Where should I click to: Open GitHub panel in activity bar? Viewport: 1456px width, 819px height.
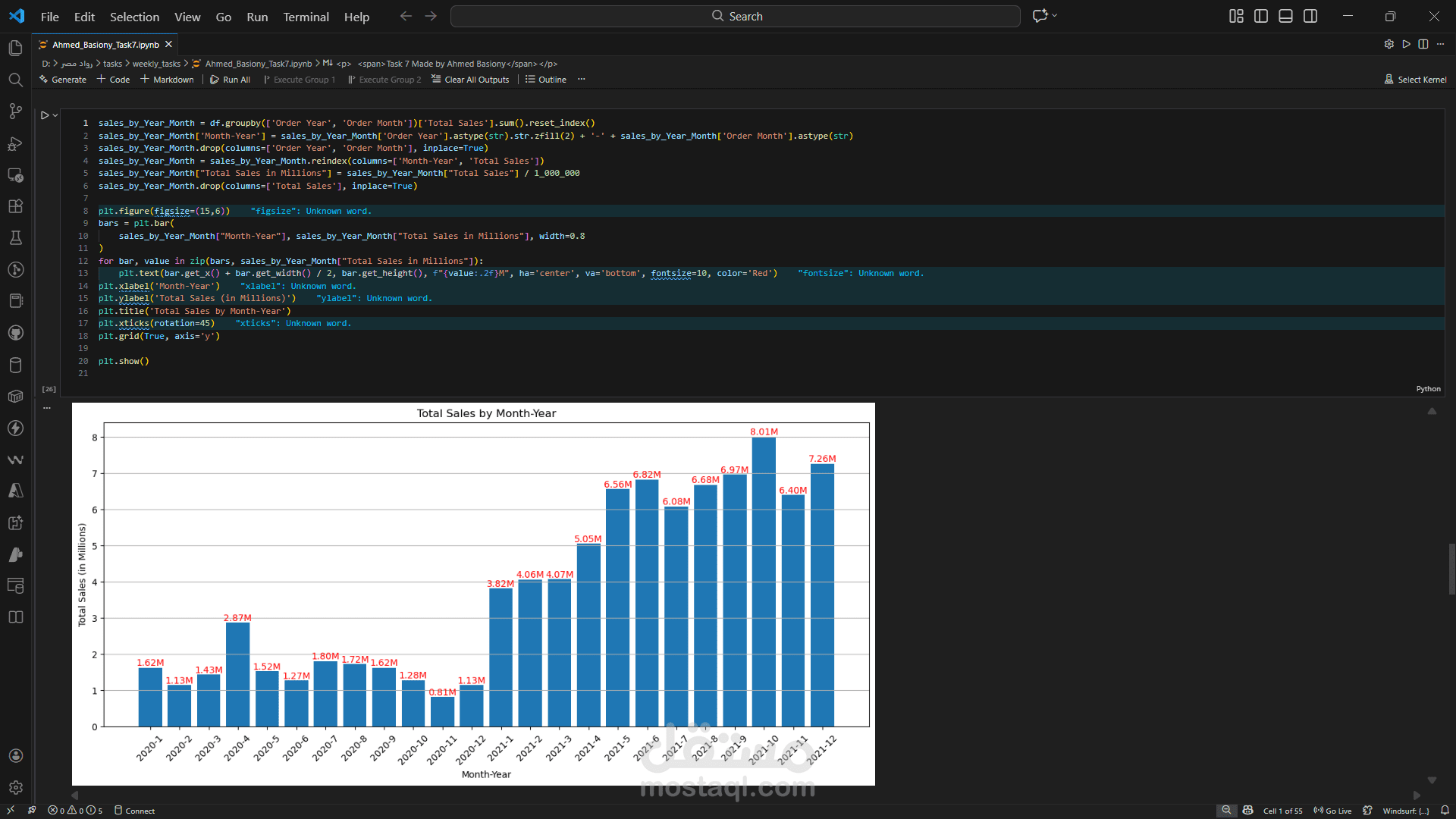coord(15,333)
